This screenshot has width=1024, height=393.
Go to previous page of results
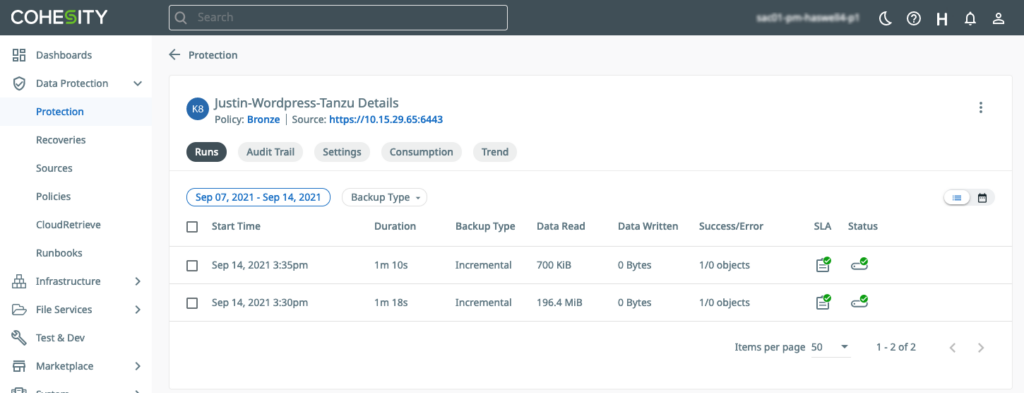point(953,347)
